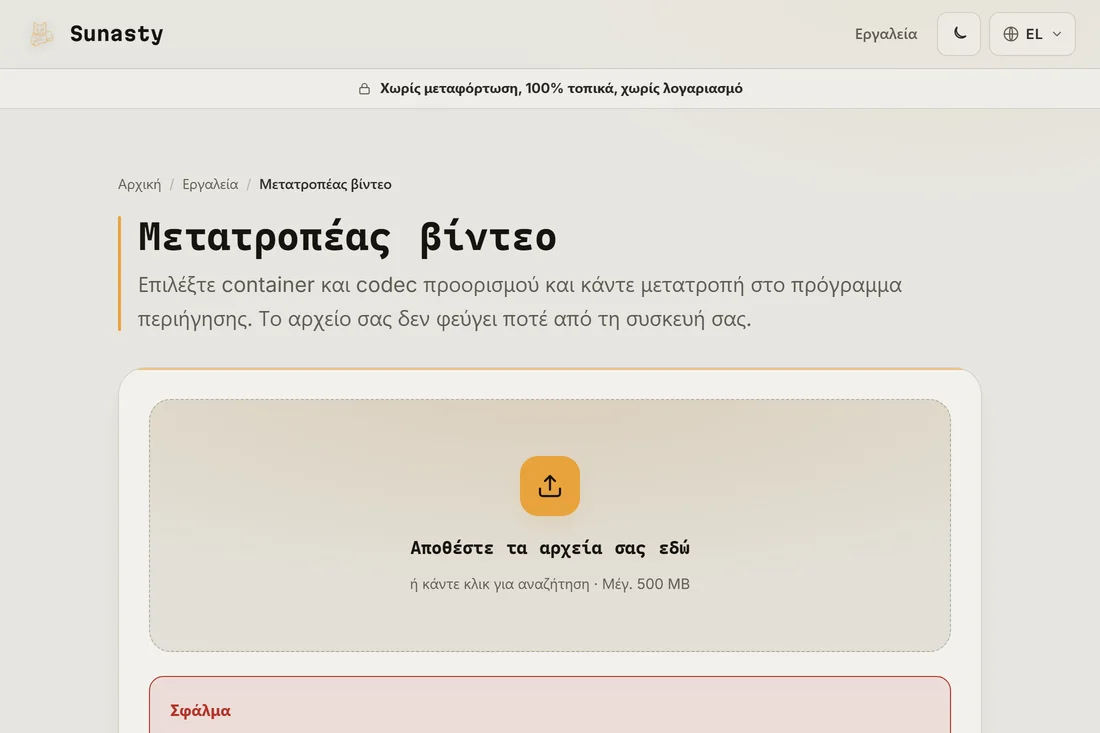Click the orange upload icon button

[550, 486]
